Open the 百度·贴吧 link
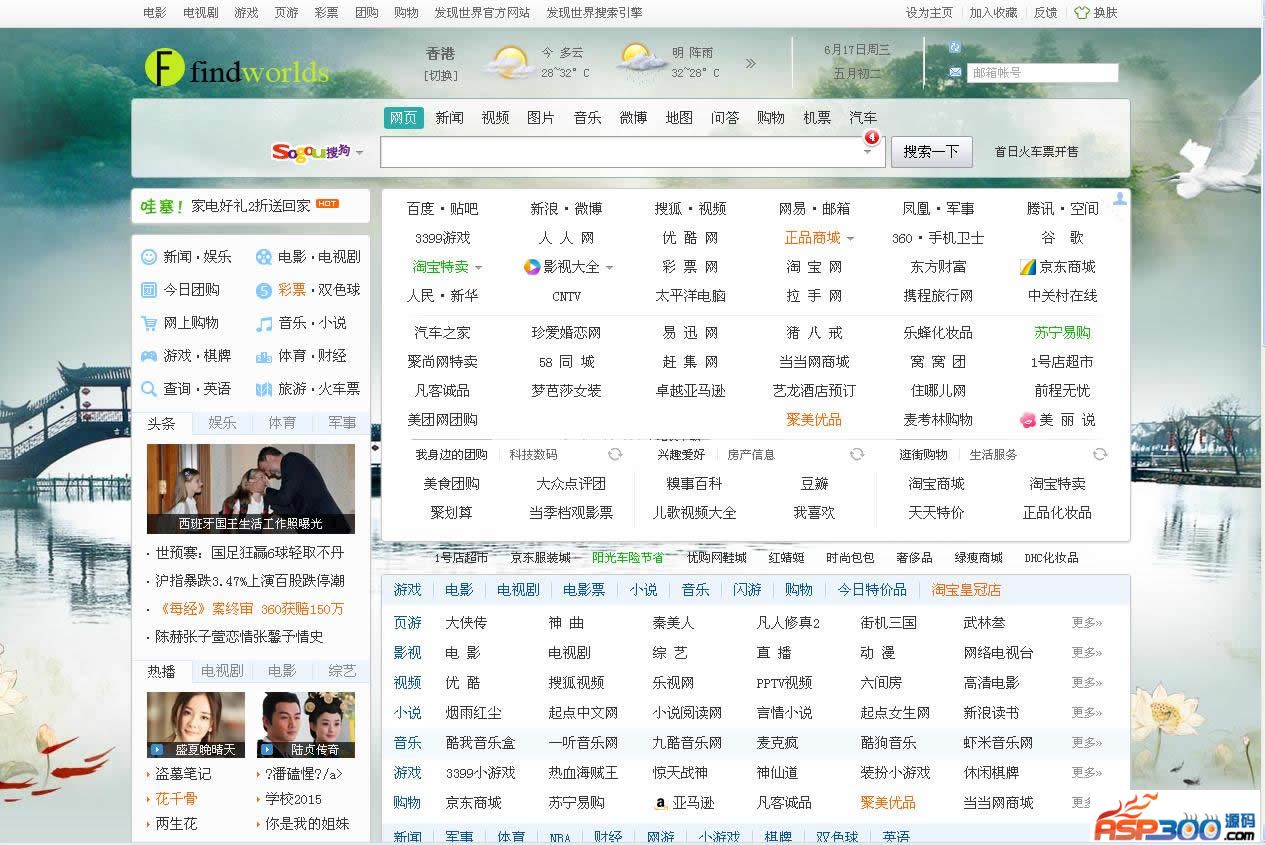The width and height of the screenshot is (1265, 845). 442,209
